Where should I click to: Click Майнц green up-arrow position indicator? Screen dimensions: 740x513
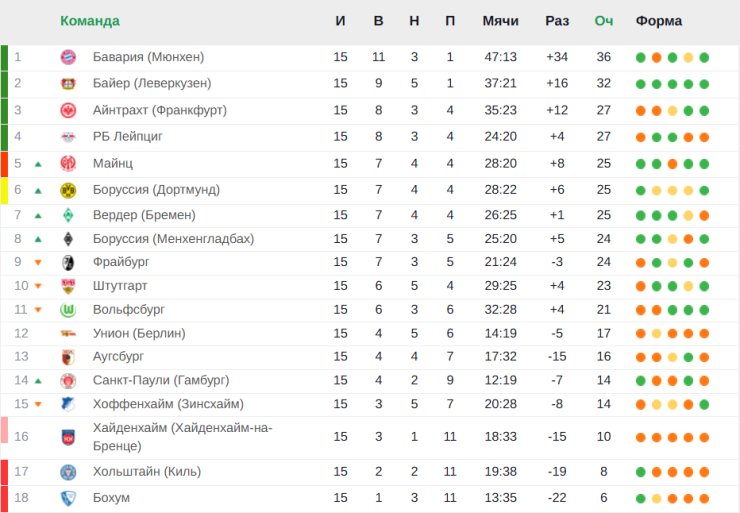(38, 164)
